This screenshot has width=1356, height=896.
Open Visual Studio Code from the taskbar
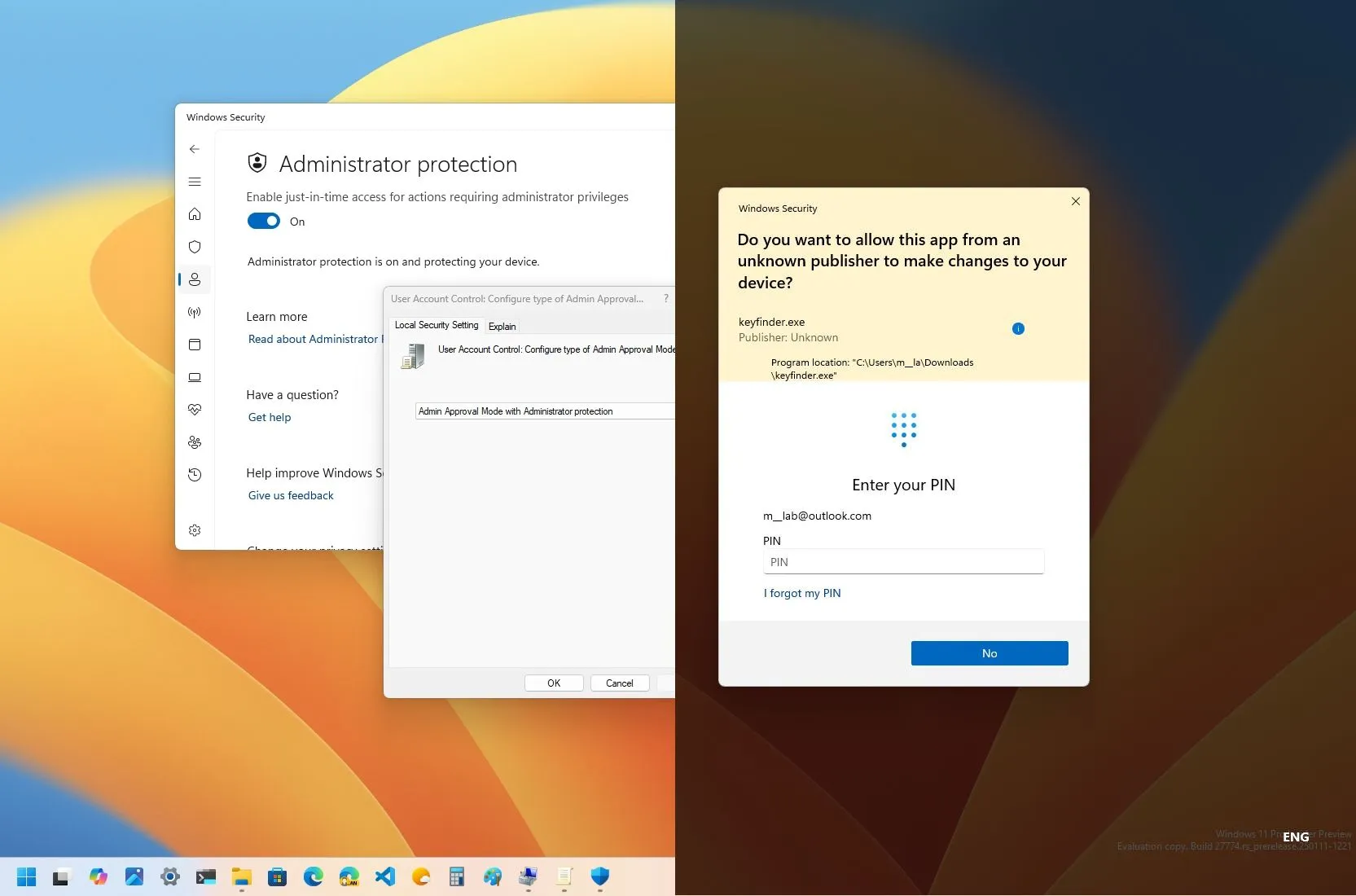384,876
